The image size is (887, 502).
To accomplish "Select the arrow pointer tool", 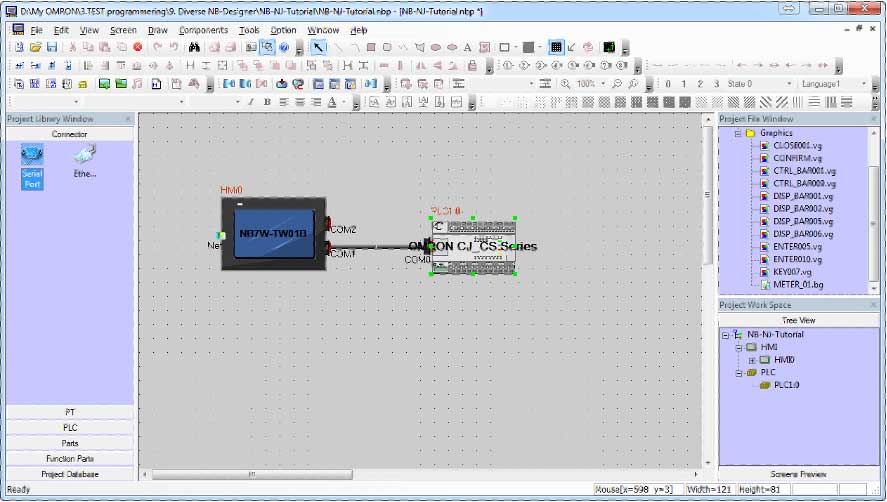I will click(x=319, y=47).
